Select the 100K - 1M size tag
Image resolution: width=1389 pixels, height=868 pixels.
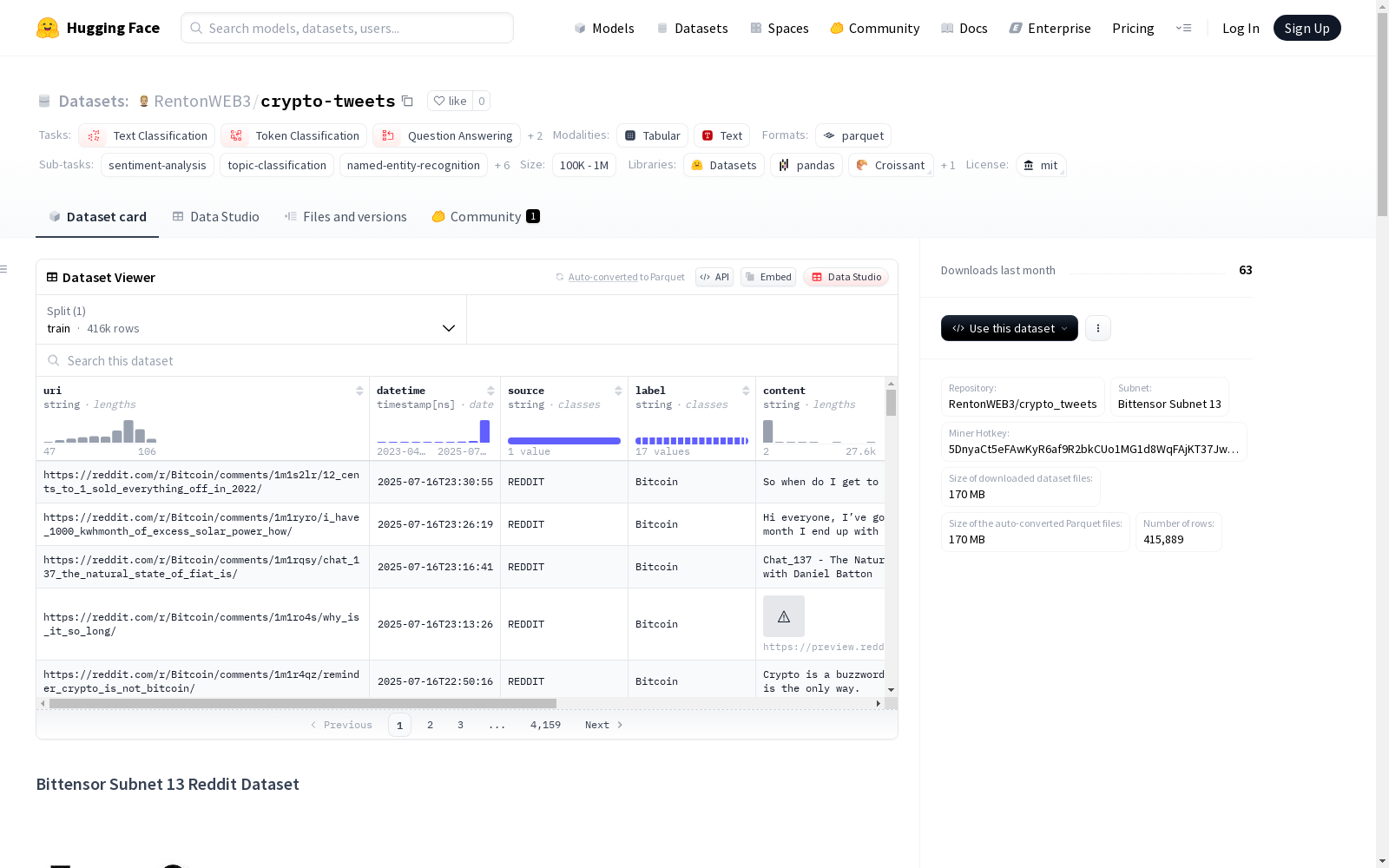point(584,165)
